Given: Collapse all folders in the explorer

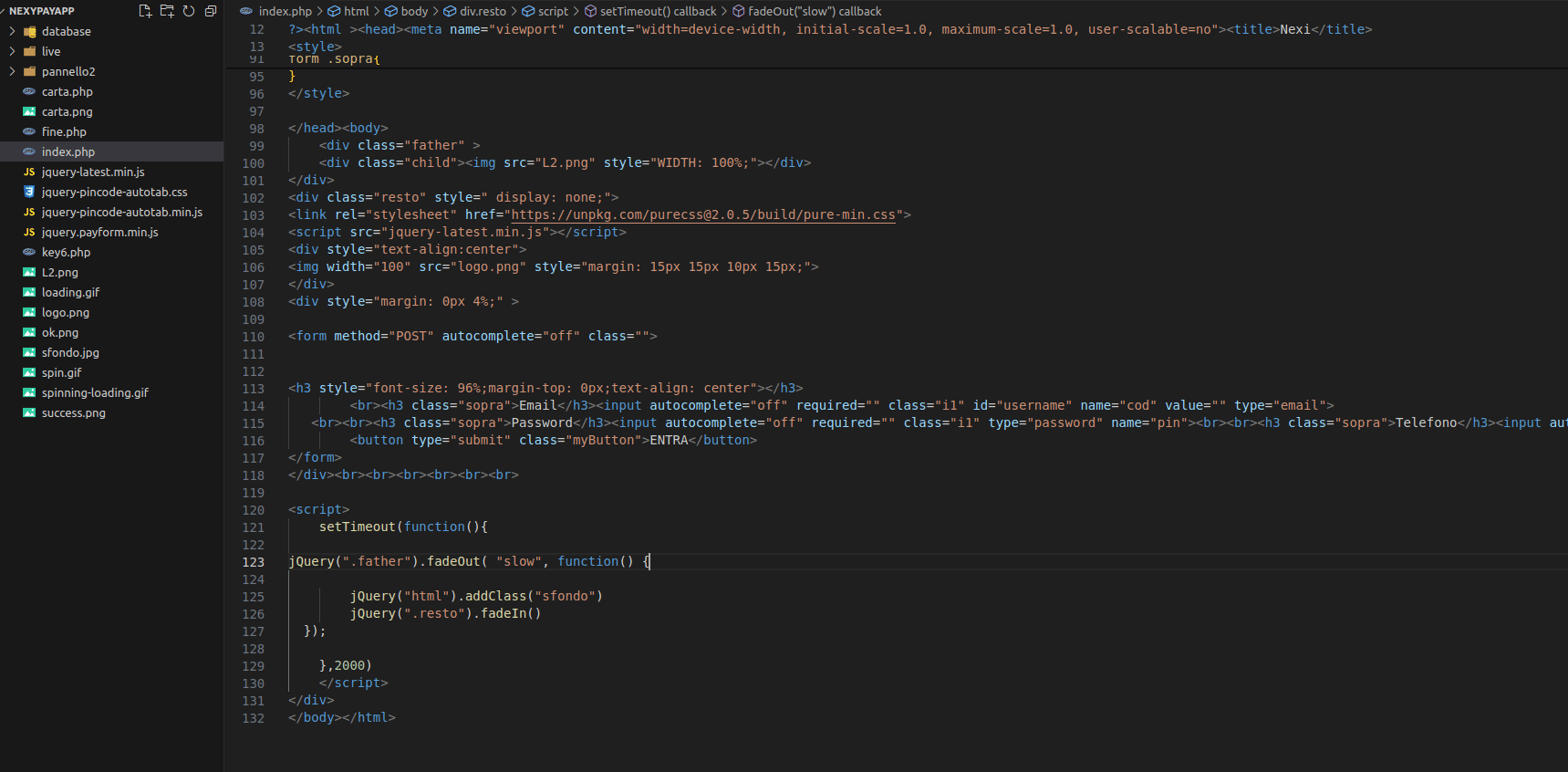Looking at the screenshot, I should (x=211, y=11).
